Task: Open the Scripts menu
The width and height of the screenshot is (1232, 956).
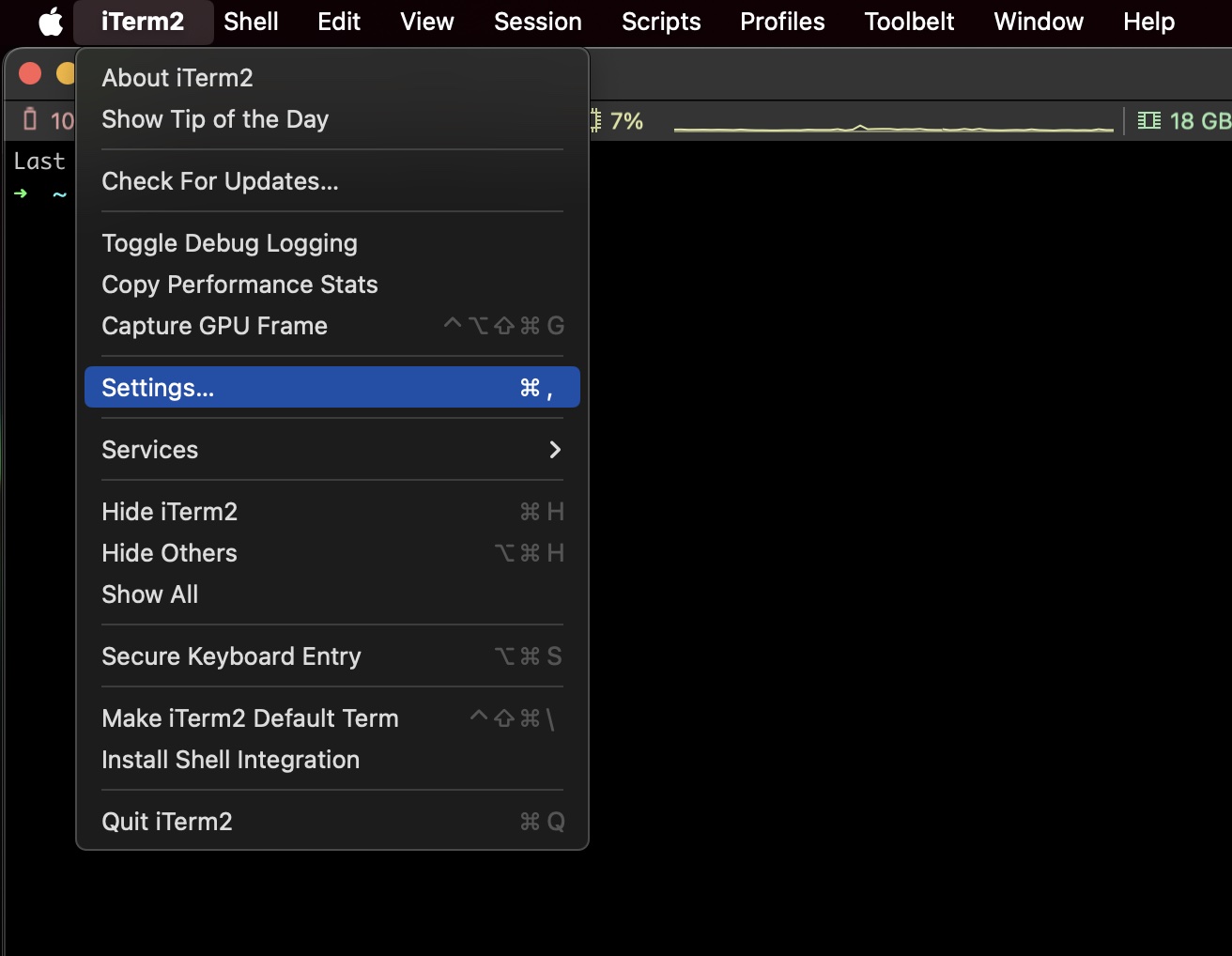Action: (x=661, y=21)
